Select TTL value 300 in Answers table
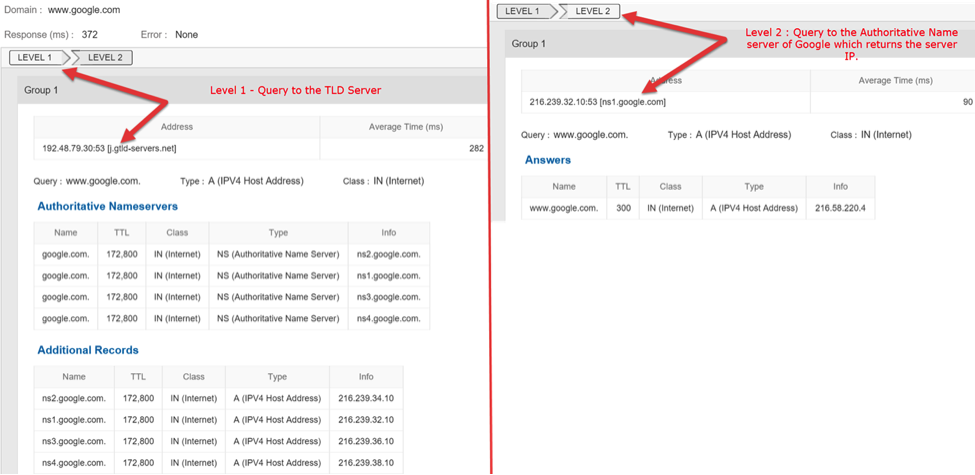This screenshot has height=475, width=975. click(x=623, y=208)
